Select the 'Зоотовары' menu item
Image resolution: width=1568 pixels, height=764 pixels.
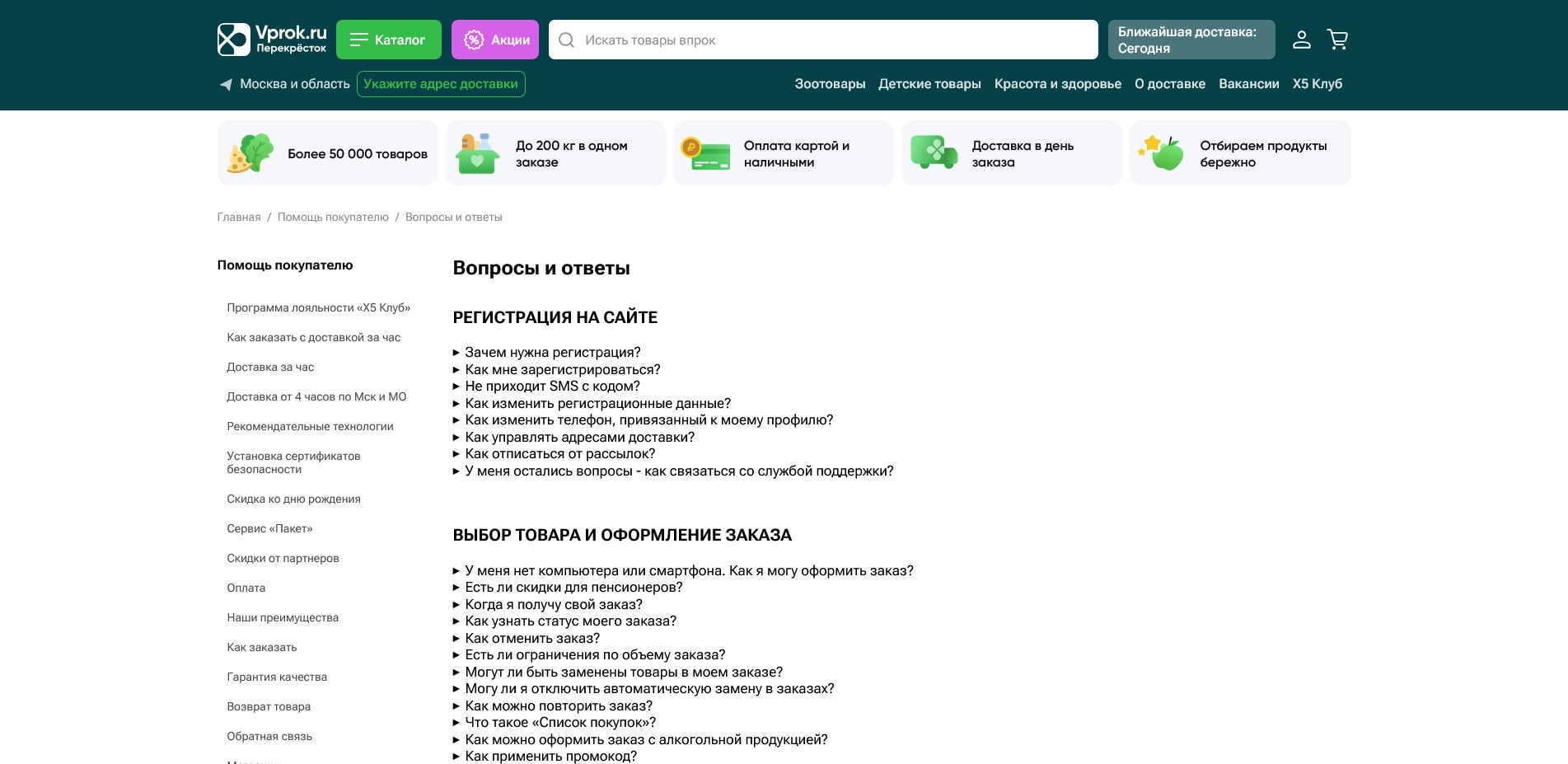coord(829,83)
